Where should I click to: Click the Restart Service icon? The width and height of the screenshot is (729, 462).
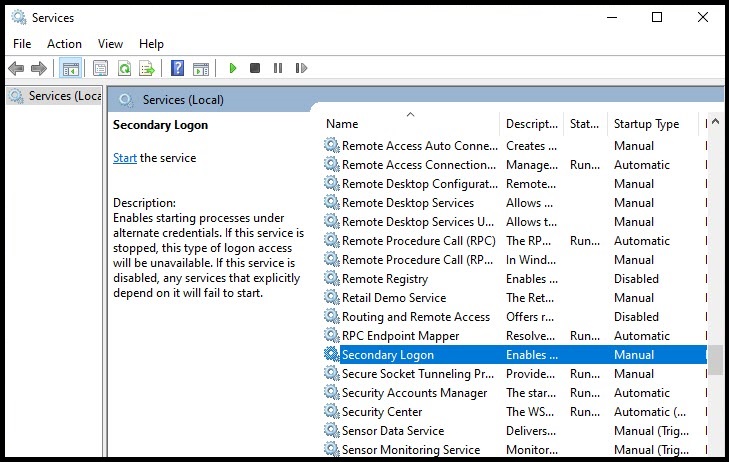pyautogui.click(x=301, y=68)
